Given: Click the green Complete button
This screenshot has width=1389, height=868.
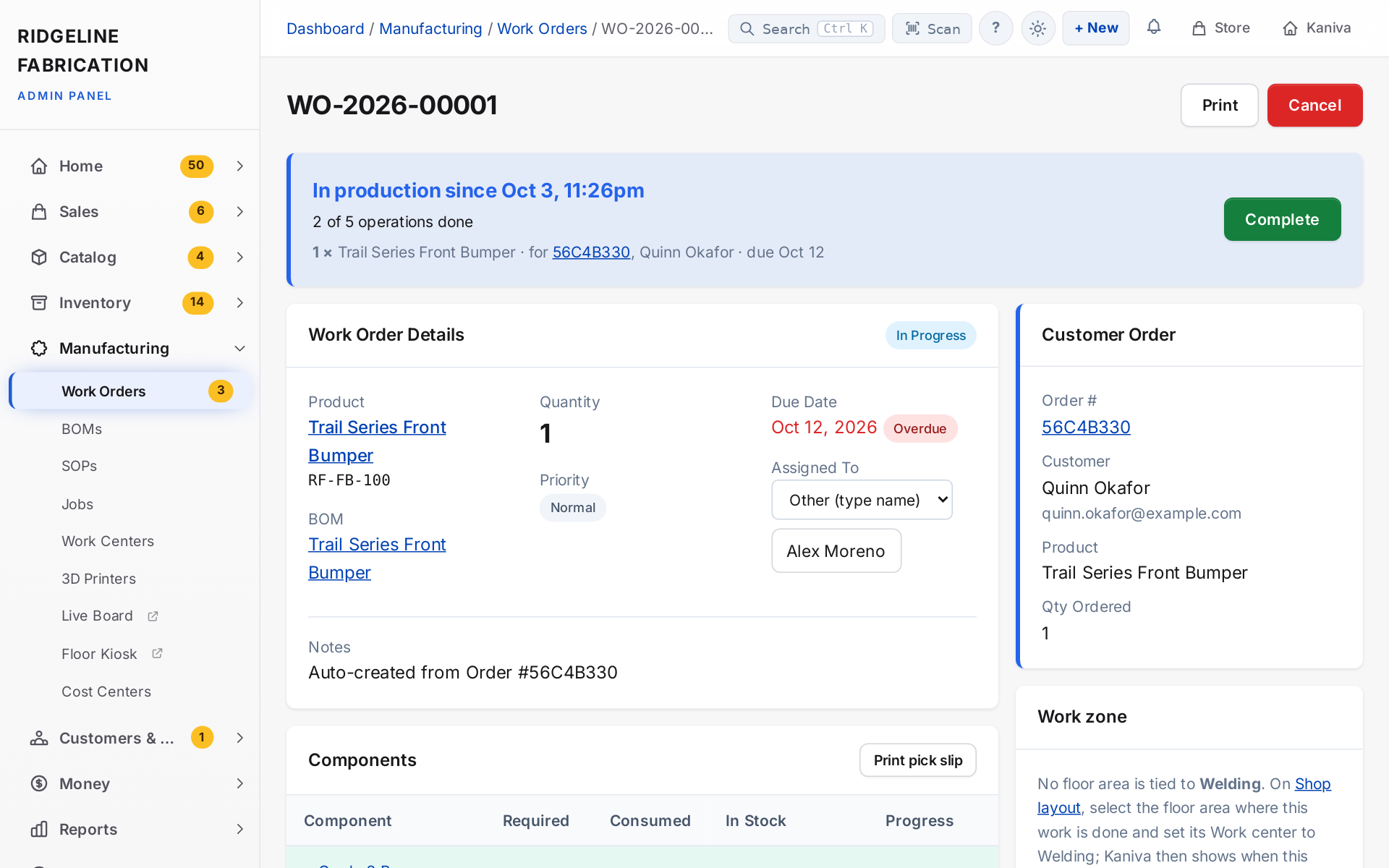Looking at the screenshot, I should point(1282,219).
